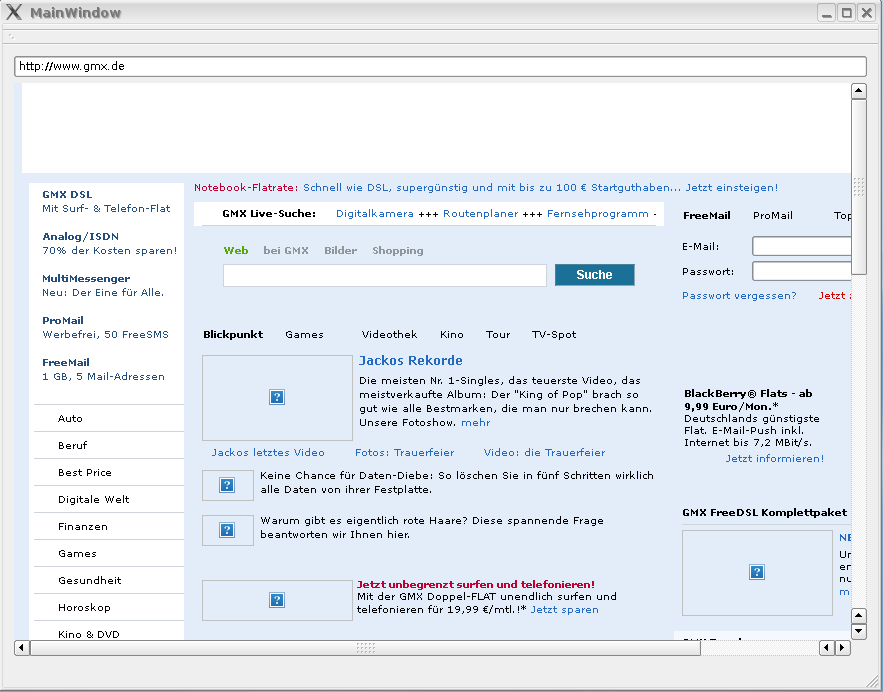Open the Tour tab
This screenshot has height=692, width=883.
point(498,334)
